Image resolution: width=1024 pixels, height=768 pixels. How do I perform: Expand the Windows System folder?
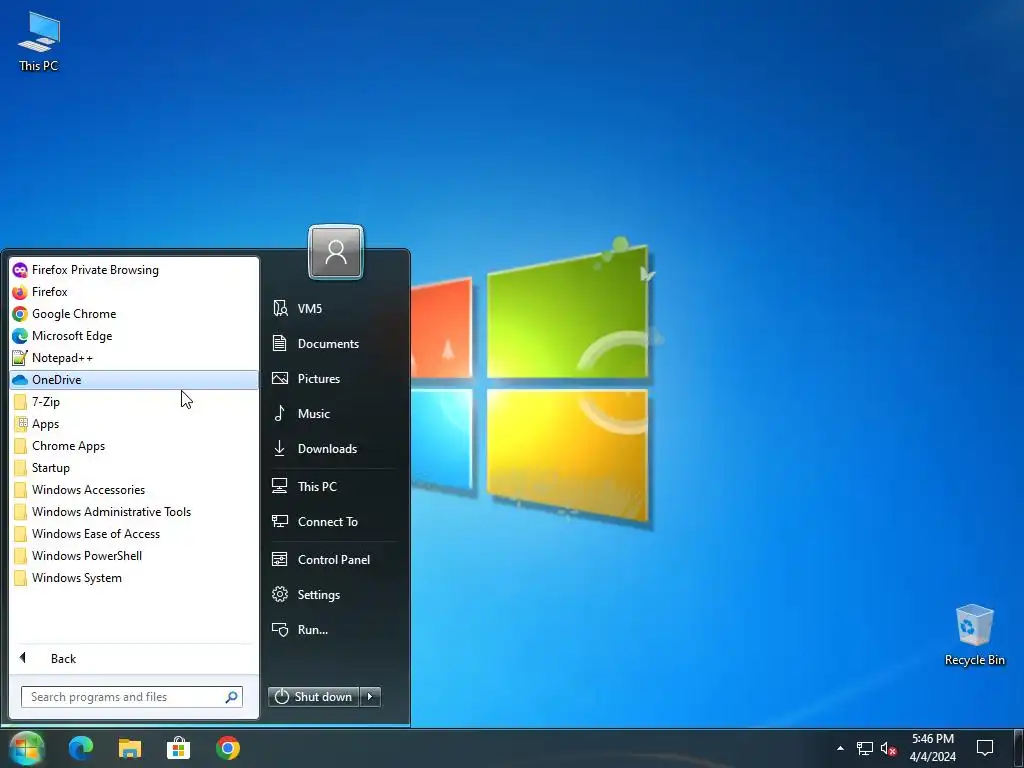click(x=134, y=578)
